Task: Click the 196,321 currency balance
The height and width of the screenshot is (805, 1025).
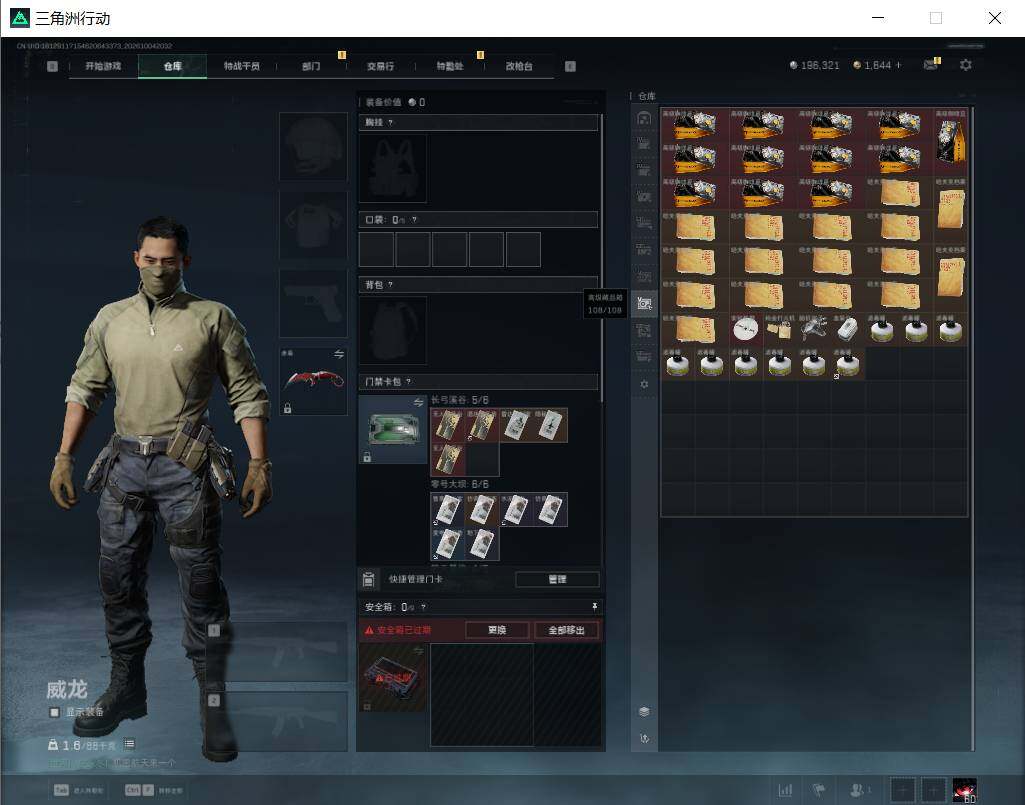Action: tap(815, 65)
